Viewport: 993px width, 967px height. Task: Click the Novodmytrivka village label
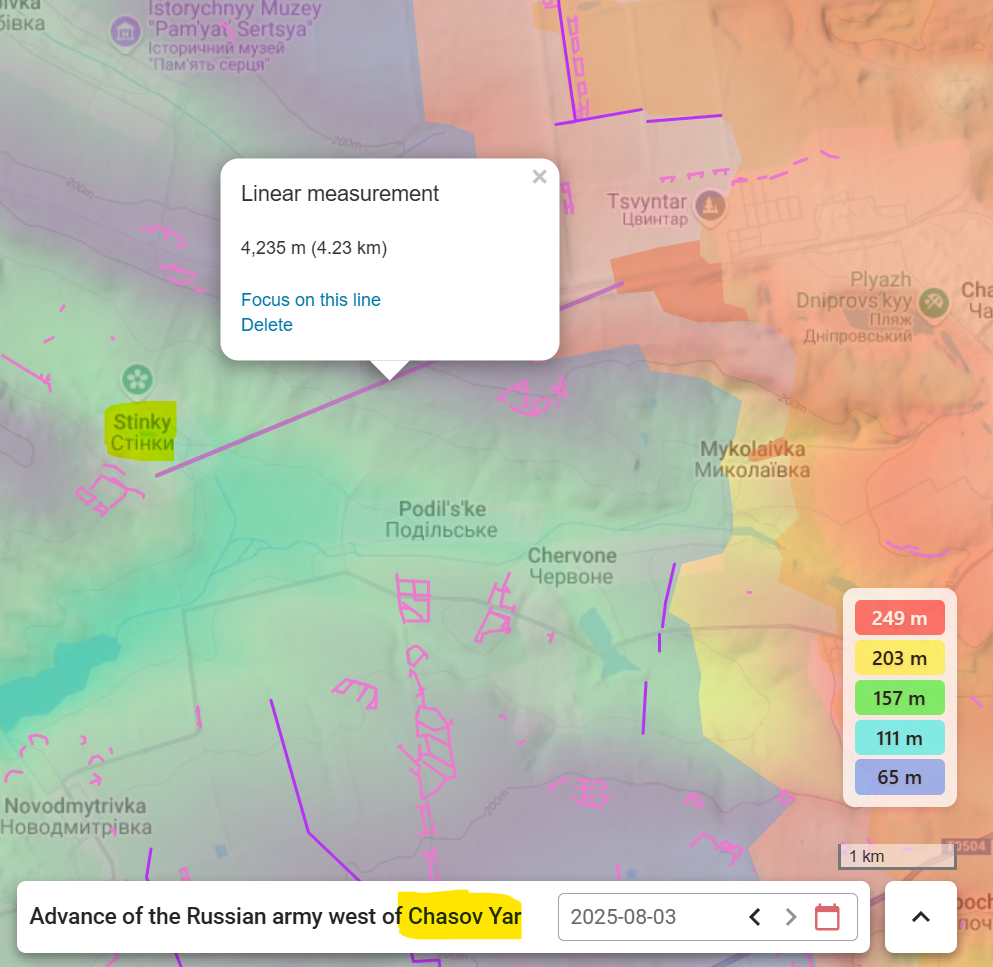click(75, 816)
